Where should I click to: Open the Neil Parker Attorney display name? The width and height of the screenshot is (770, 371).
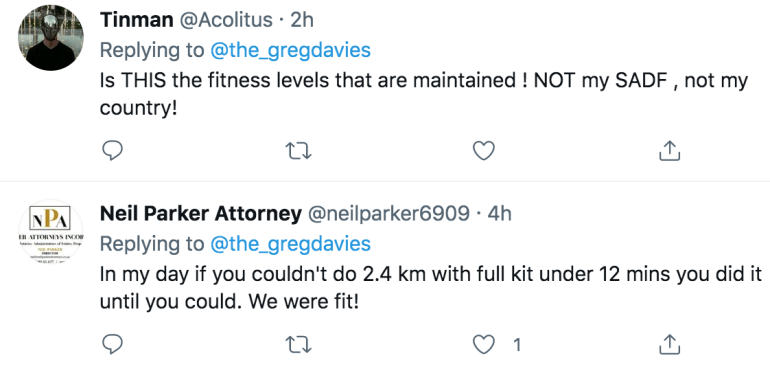click(x=200, y=214)
